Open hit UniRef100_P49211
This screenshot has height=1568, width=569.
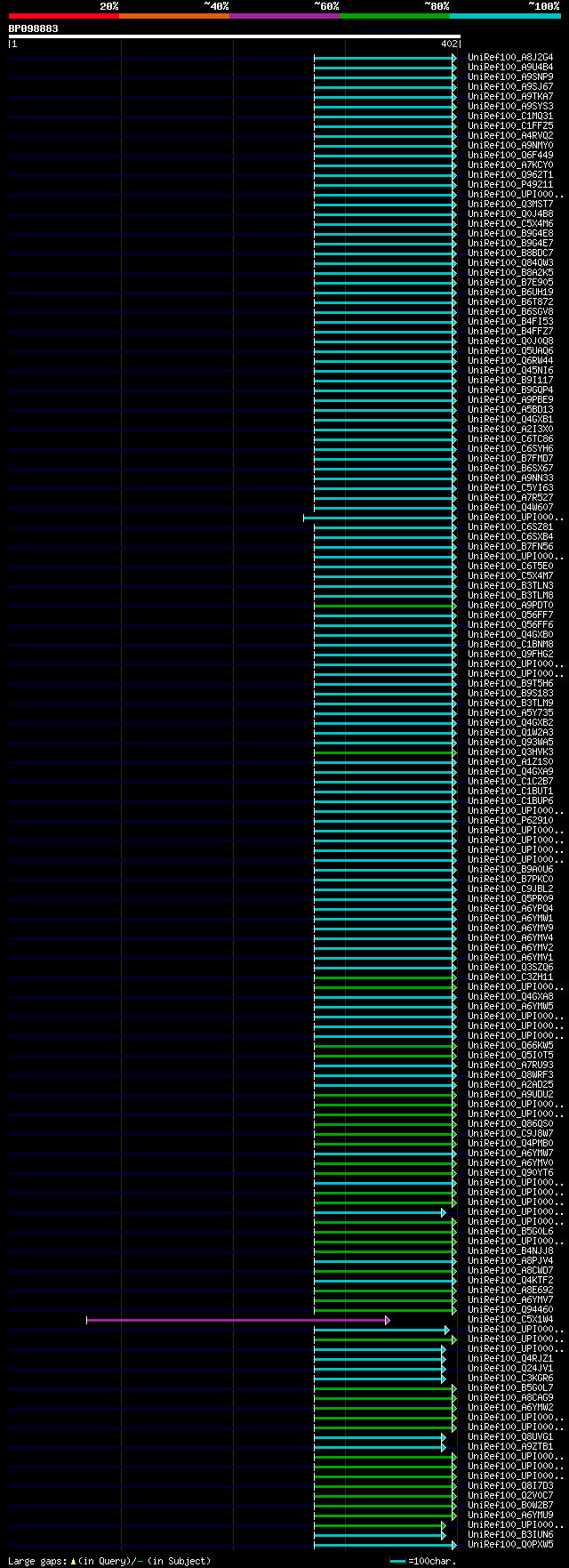point(510,185)
